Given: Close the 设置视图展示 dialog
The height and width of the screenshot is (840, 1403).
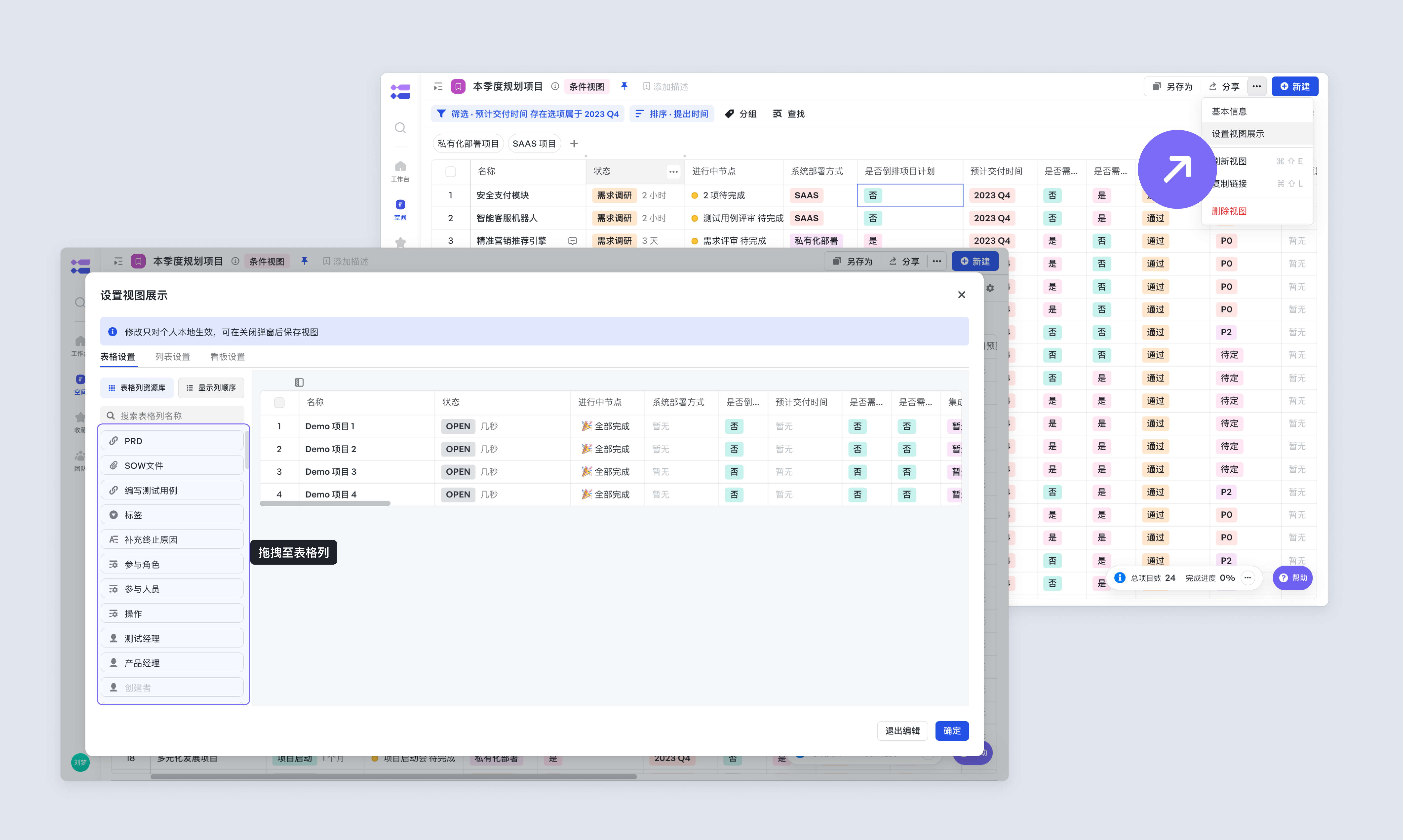Looking at the screenshot, I should coord(961,295).
